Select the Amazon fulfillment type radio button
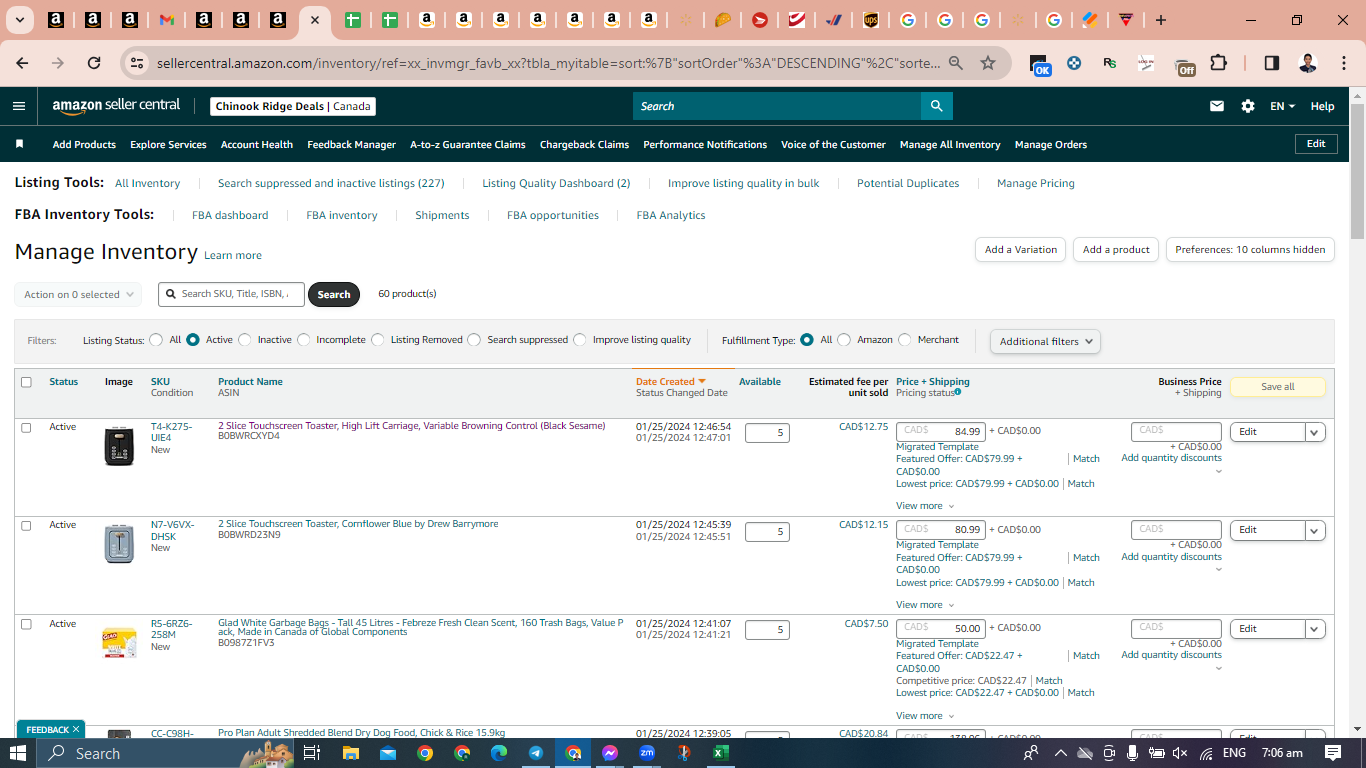1366x768 pixels. (844, 340)
